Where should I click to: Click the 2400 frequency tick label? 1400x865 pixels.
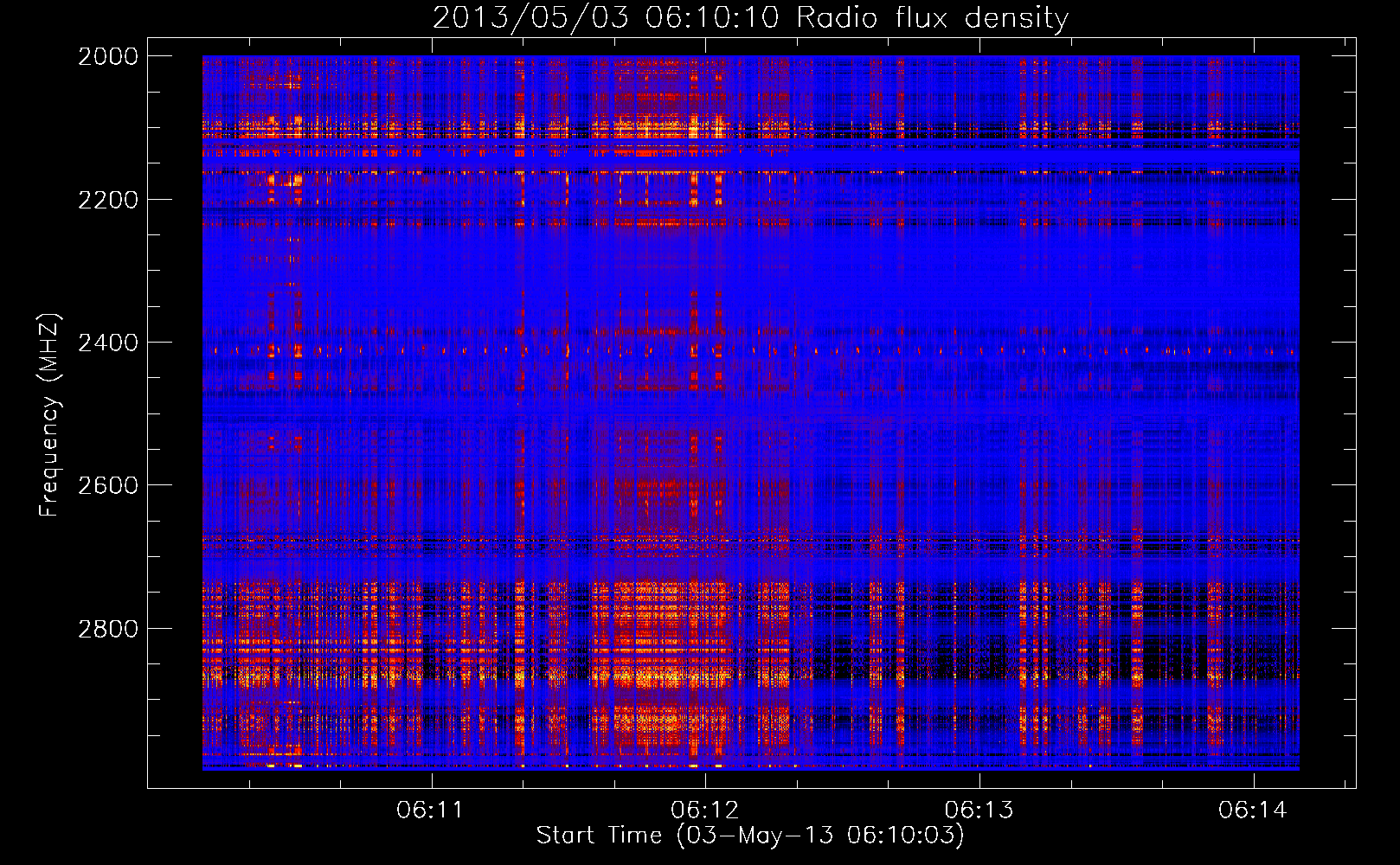108,343
